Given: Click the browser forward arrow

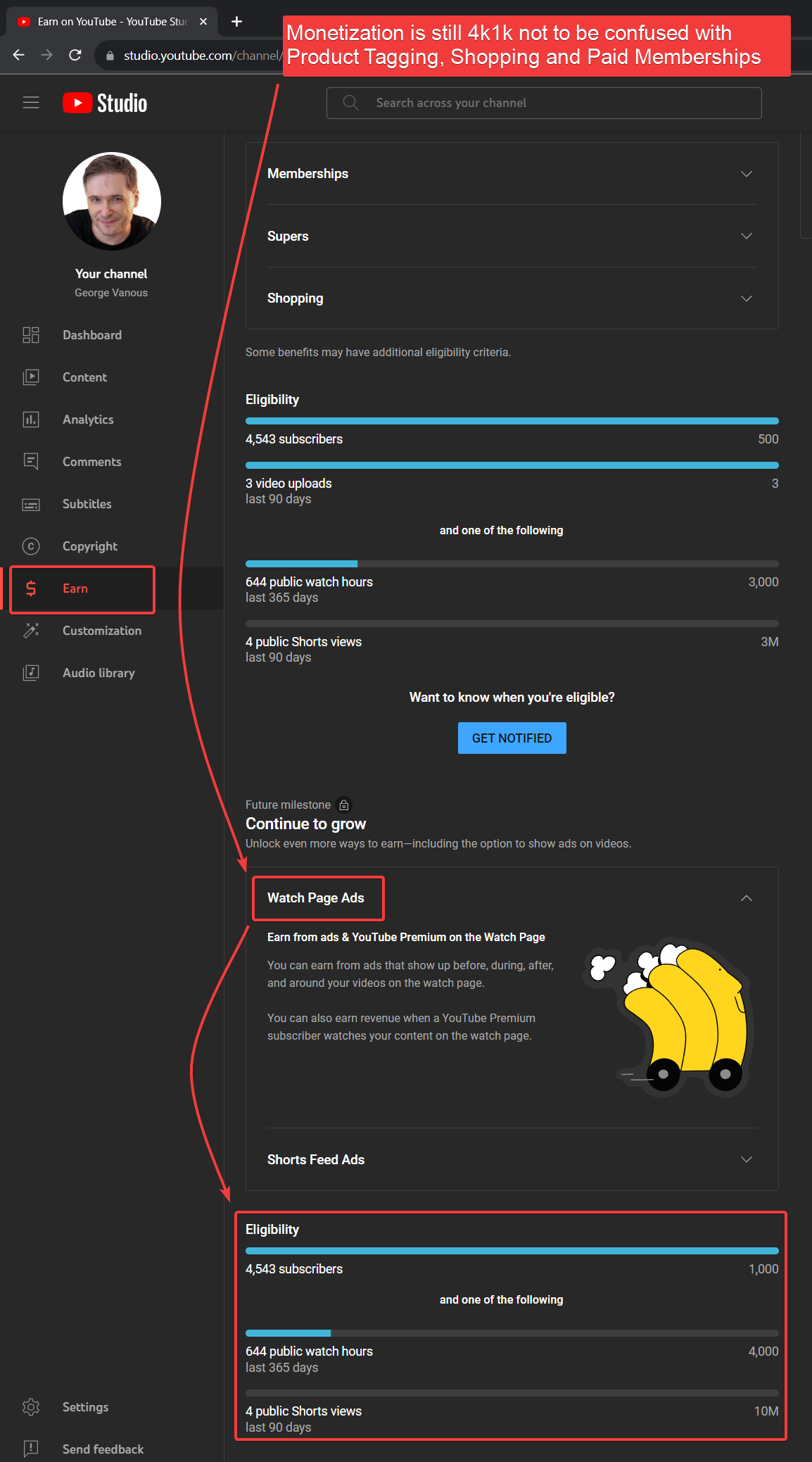Looking at the screenshot, I should point(46,55).
